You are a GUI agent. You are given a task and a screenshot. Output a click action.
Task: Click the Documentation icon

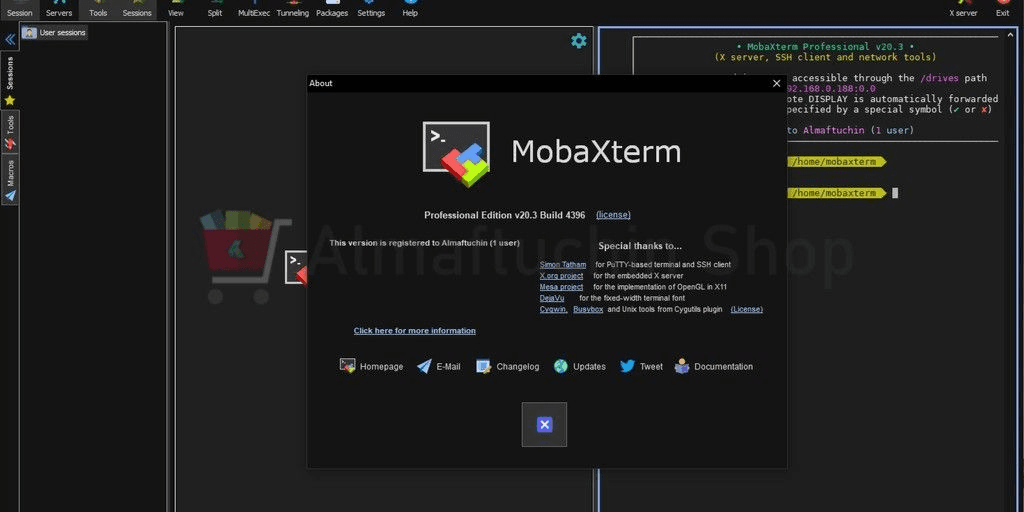(x=682, y=366)
